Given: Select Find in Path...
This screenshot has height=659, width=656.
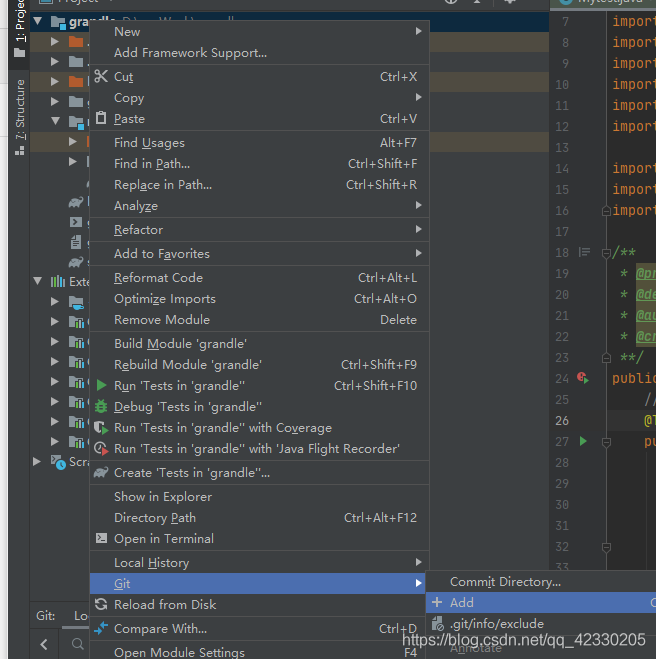Looking at the screenshot, I should (x=259, y=164).
